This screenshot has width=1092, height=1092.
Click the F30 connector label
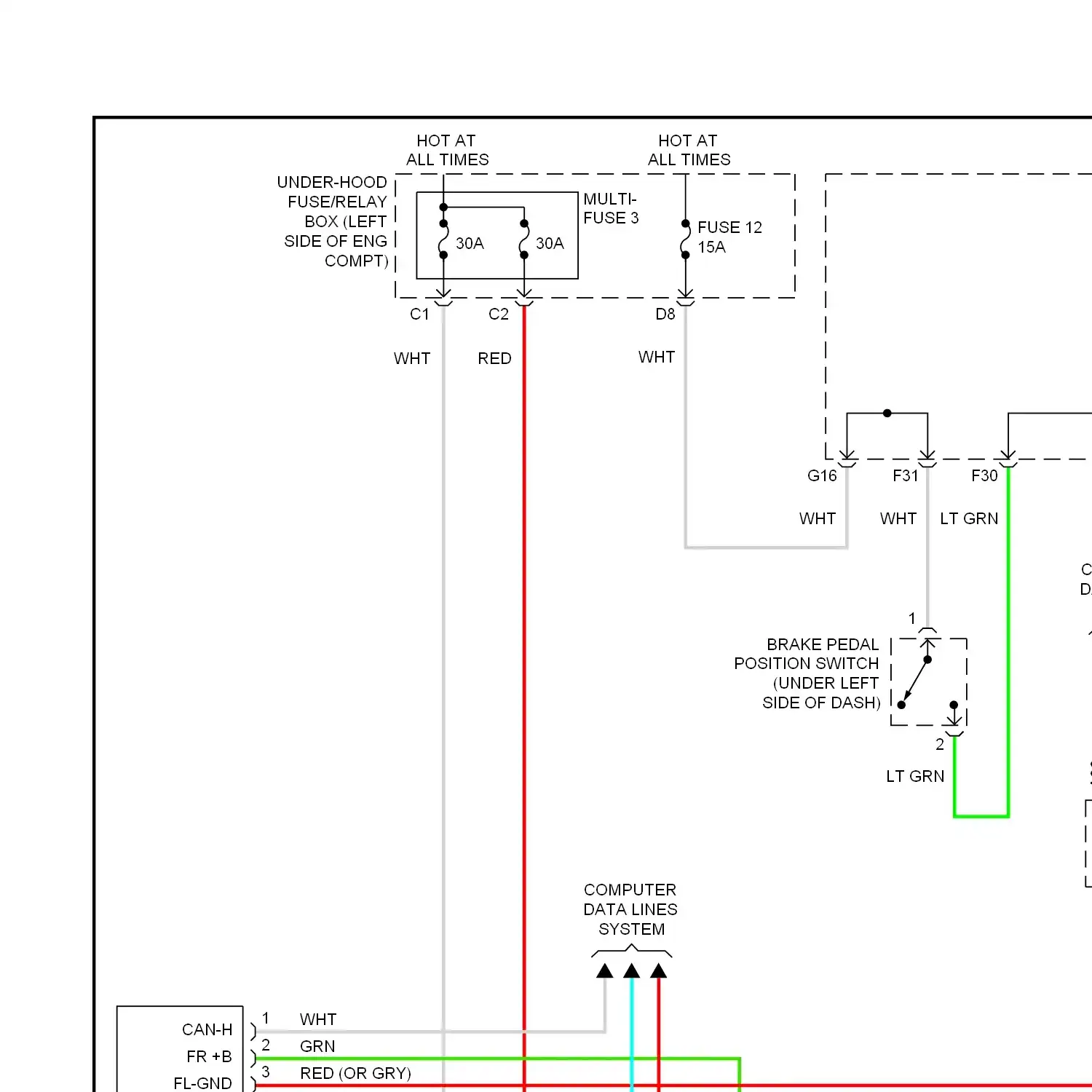(984, 475)
